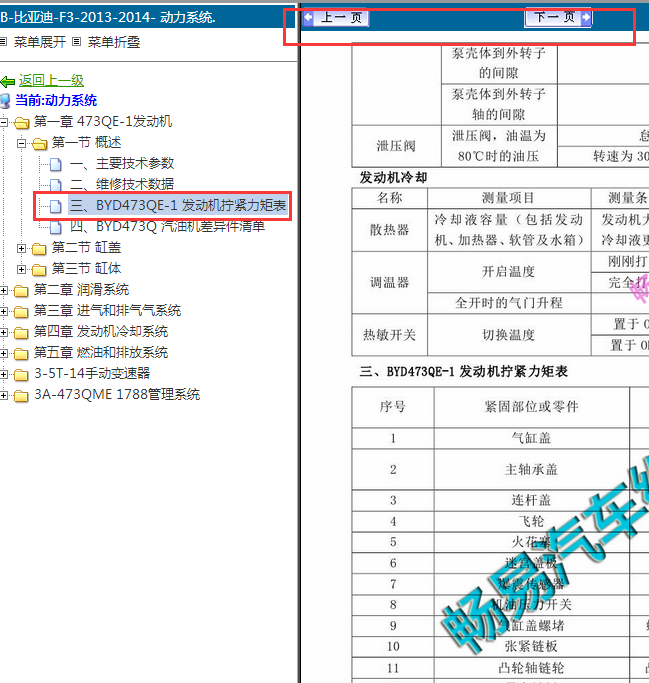Click 返回上一级 link

tap(51, 80)
